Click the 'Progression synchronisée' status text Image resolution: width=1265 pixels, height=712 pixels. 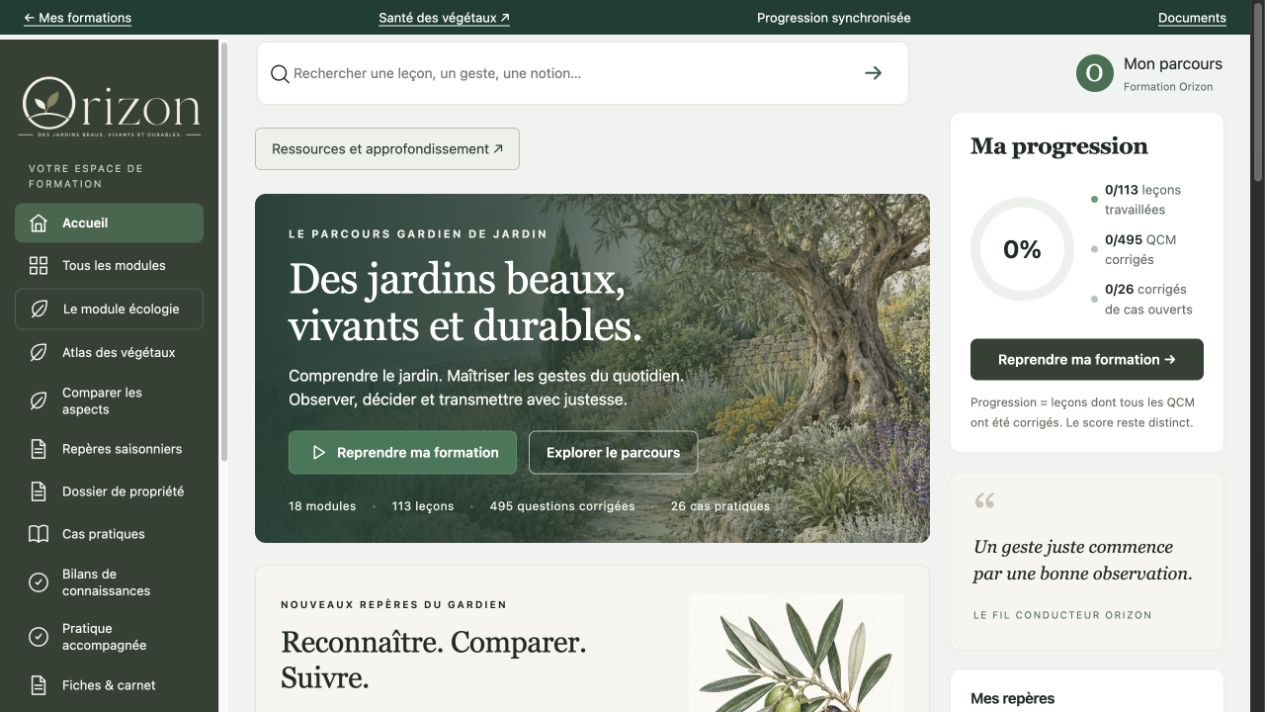coord(834,18)
